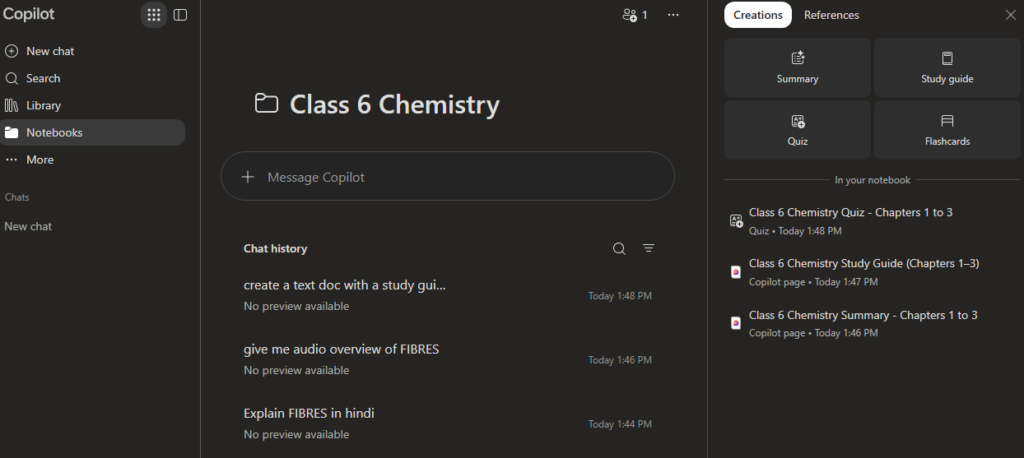Toggle the sidebar panel icon

pyautogui.click(x=180, y=14)
